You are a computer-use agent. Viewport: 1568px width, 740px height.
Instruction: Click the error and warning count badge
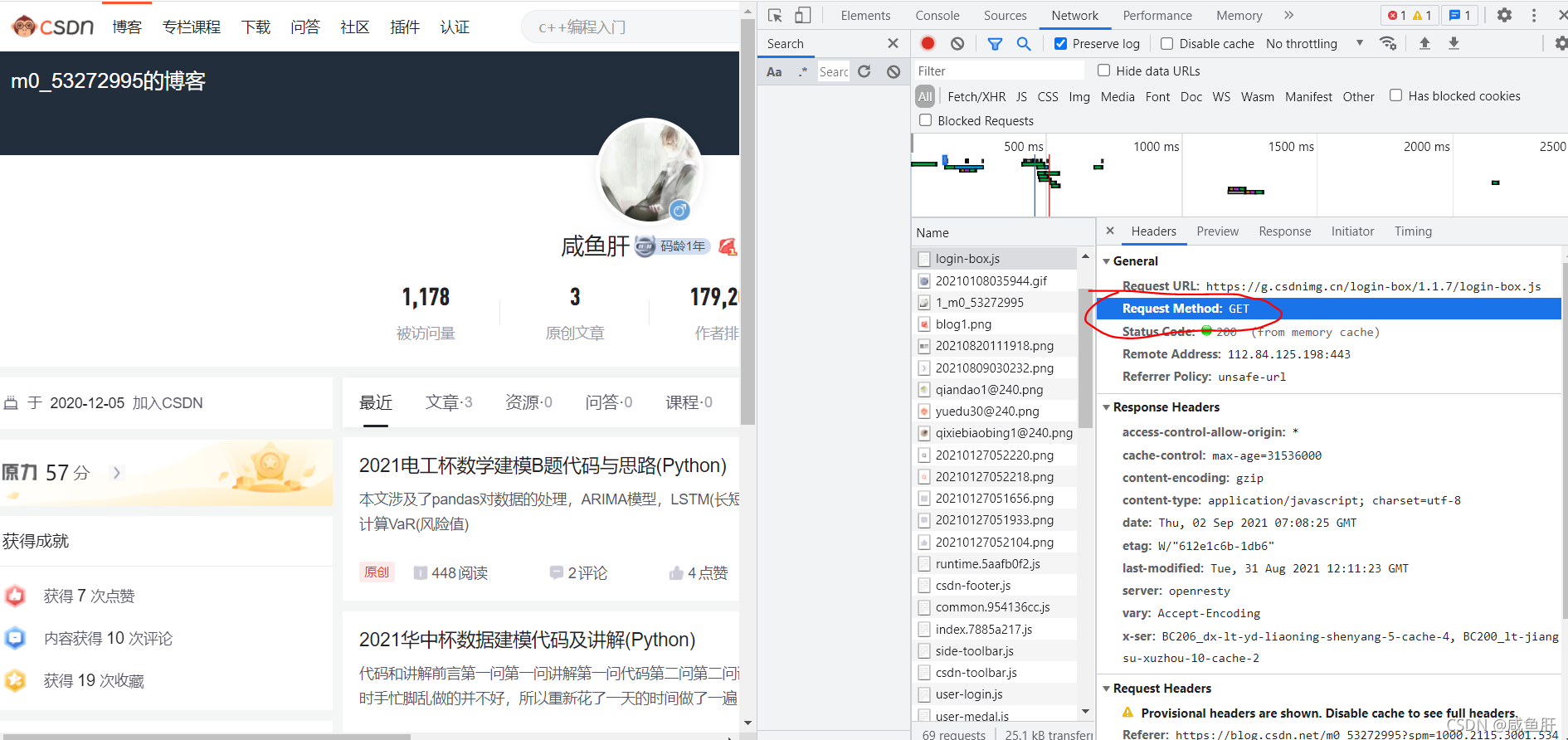pyautogui.click(x=1410, y=15)
